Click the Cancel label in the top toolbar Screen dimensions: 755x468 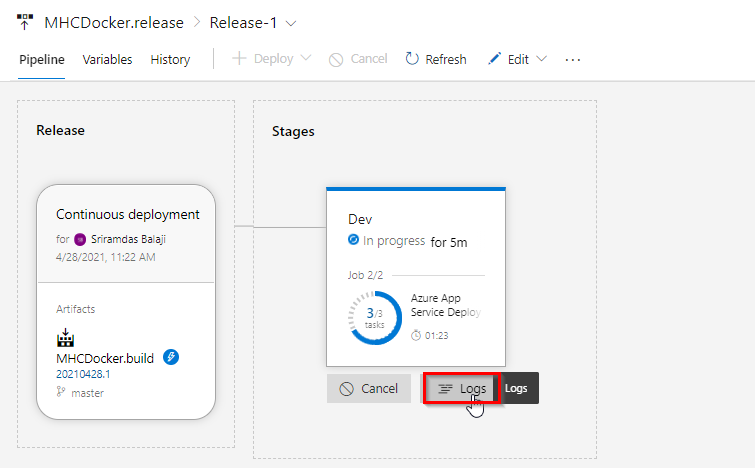(369, 59)
